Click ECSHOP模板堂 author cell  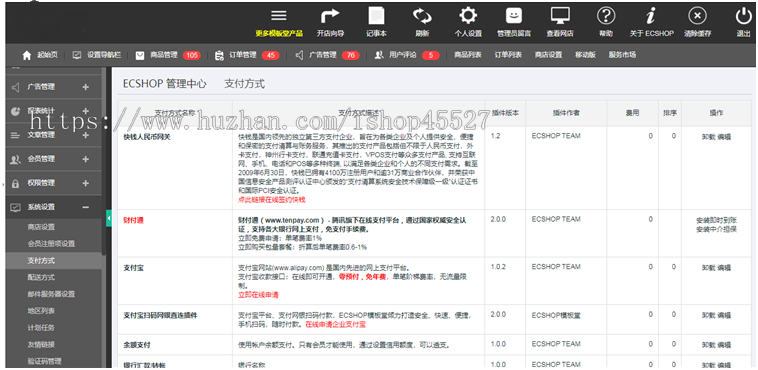click(556, 315)
